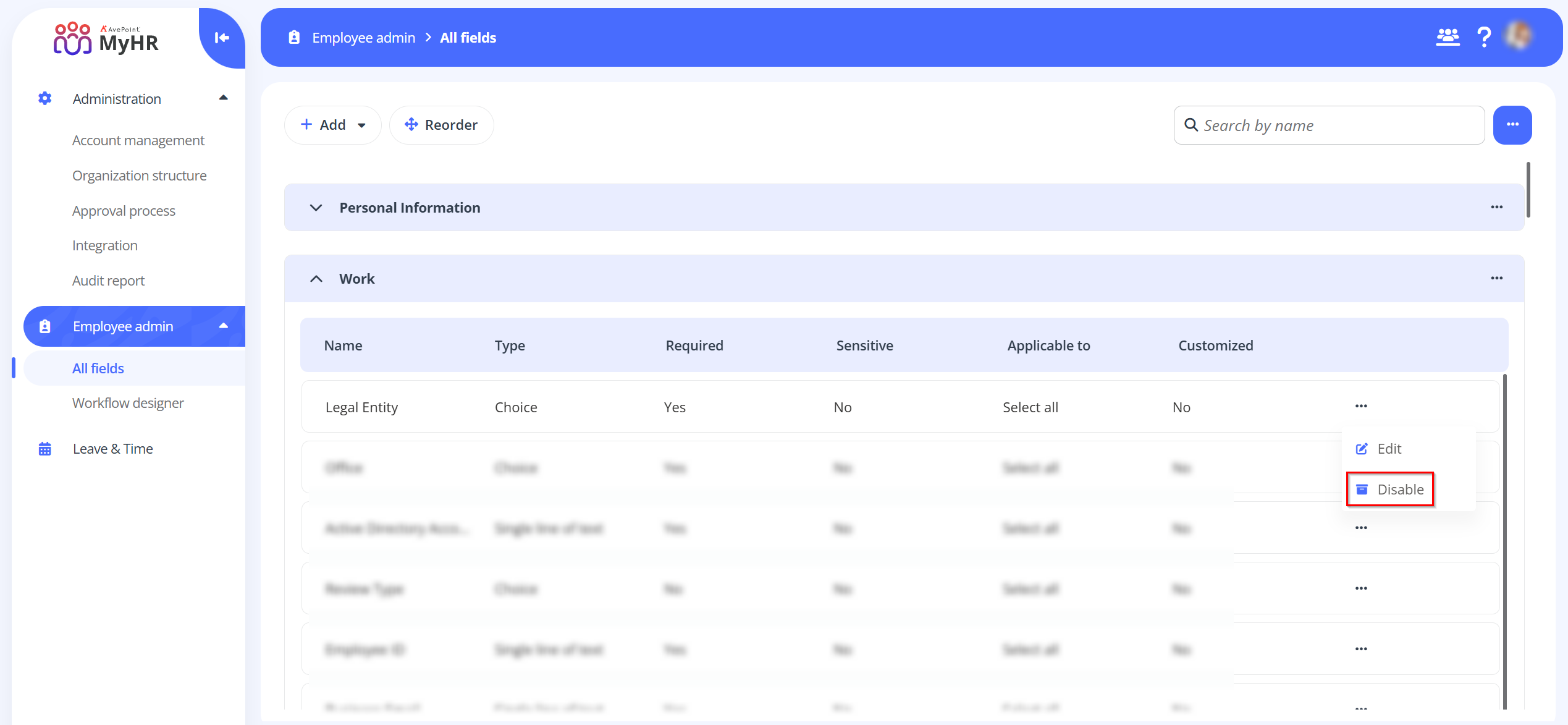Open Organization structure

[x=140, y=176]
